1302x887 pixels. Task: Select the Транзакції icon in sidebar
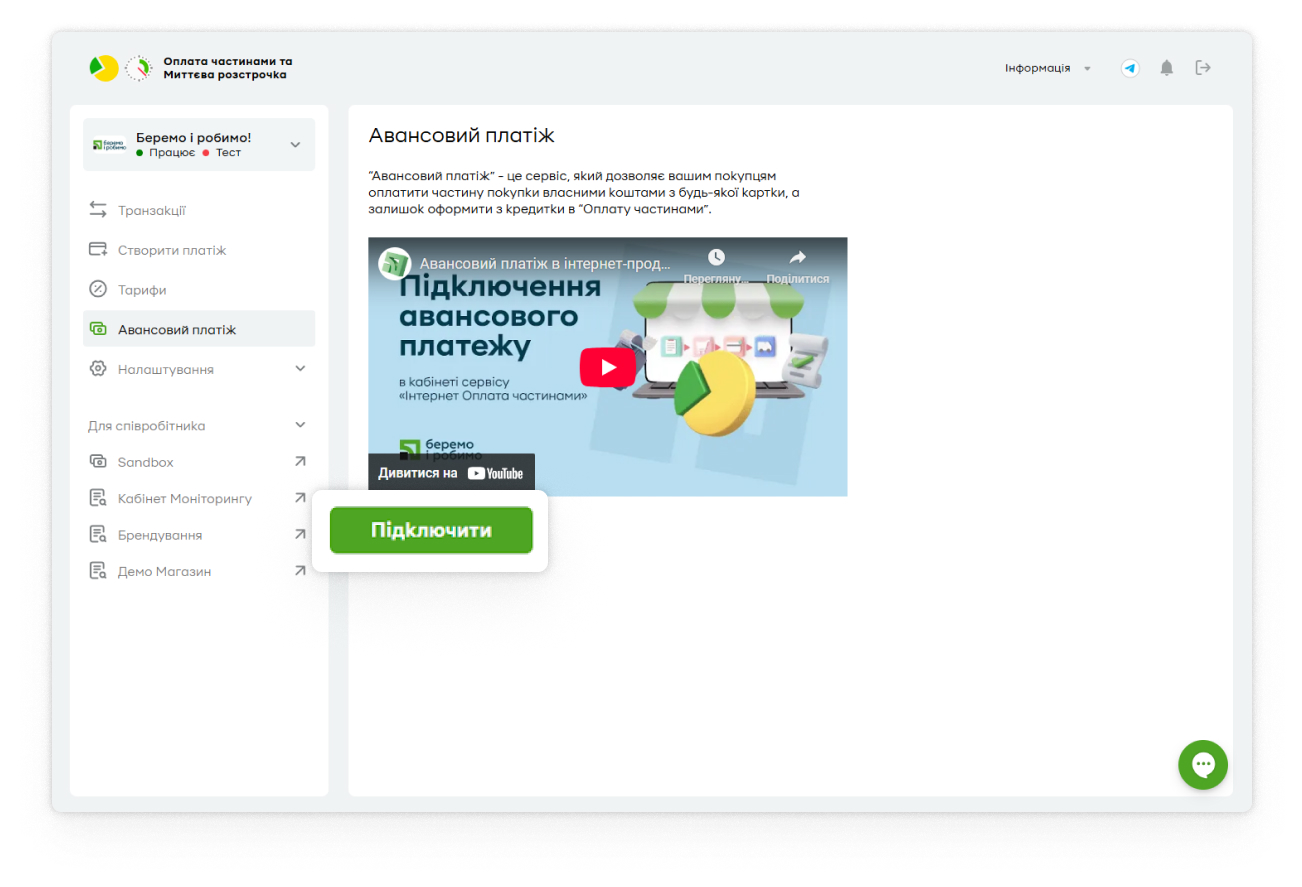pos(97,209)
